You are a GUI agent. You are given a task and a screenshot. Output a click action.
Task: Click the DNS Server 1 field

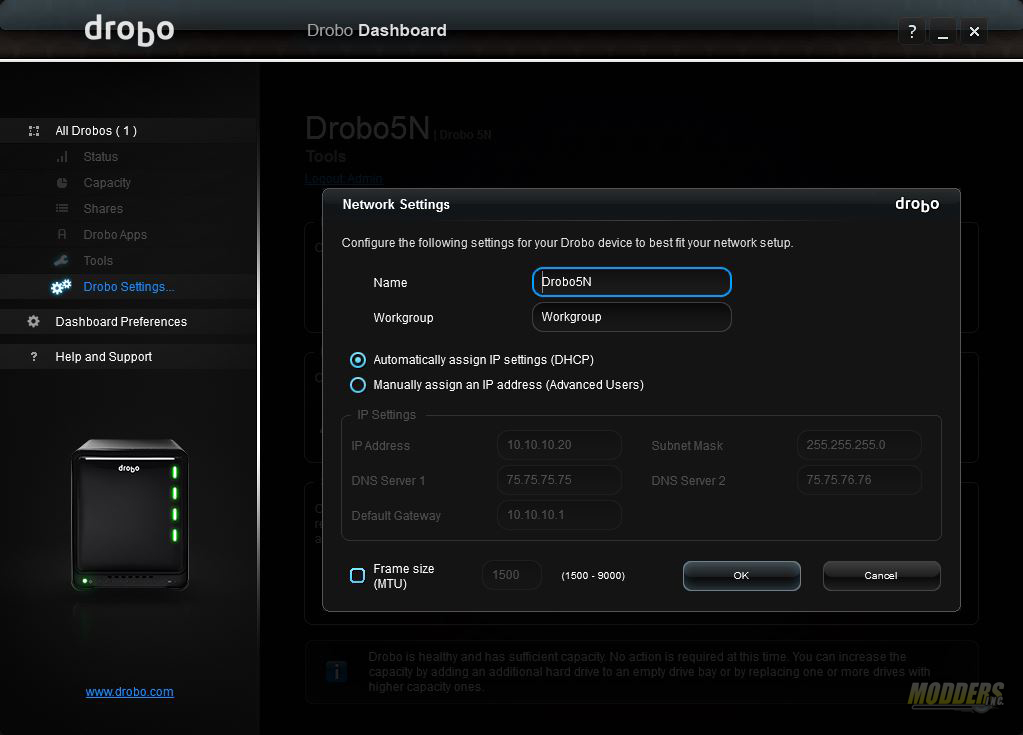559,480
